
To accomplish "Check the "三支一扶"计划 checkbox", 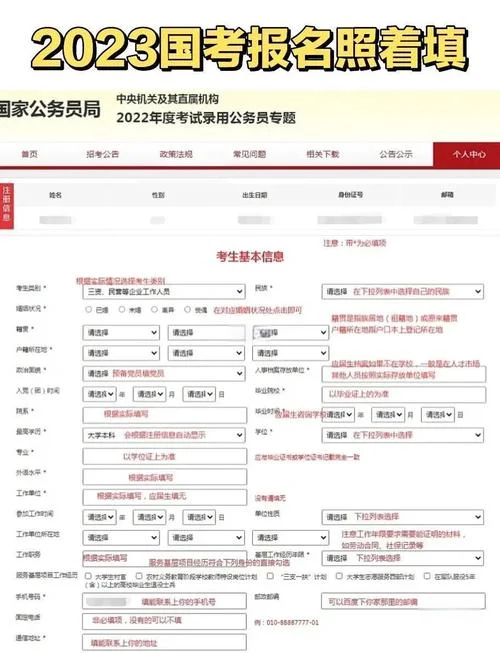I will tap(270, 576).
